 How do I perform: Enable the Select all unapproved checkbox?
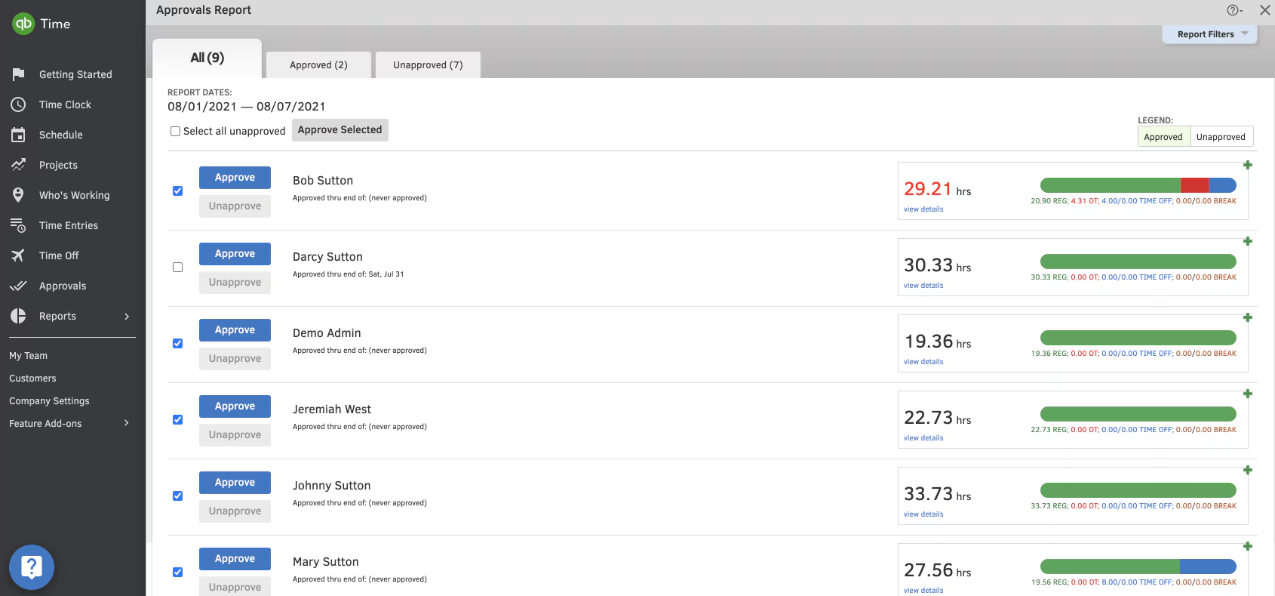coord(175,130)
